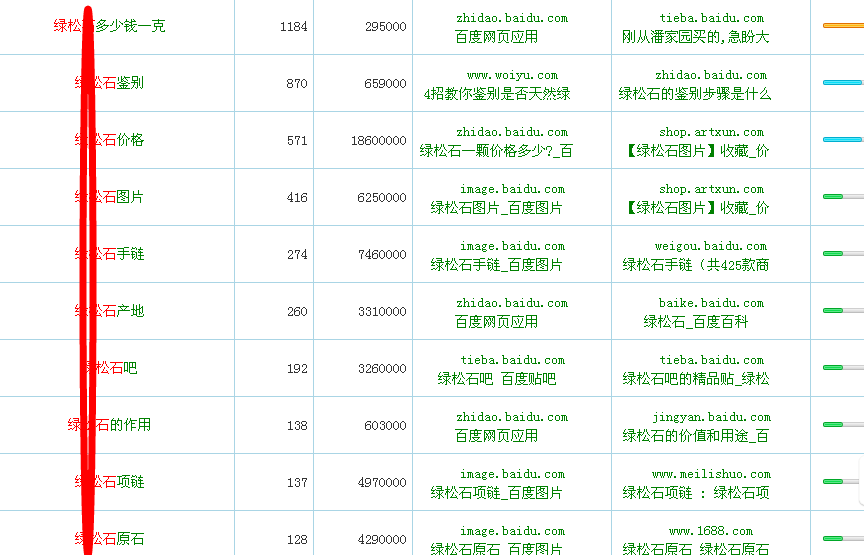Open the 绿松石手链 keyword entry

[x=110, y=254]
